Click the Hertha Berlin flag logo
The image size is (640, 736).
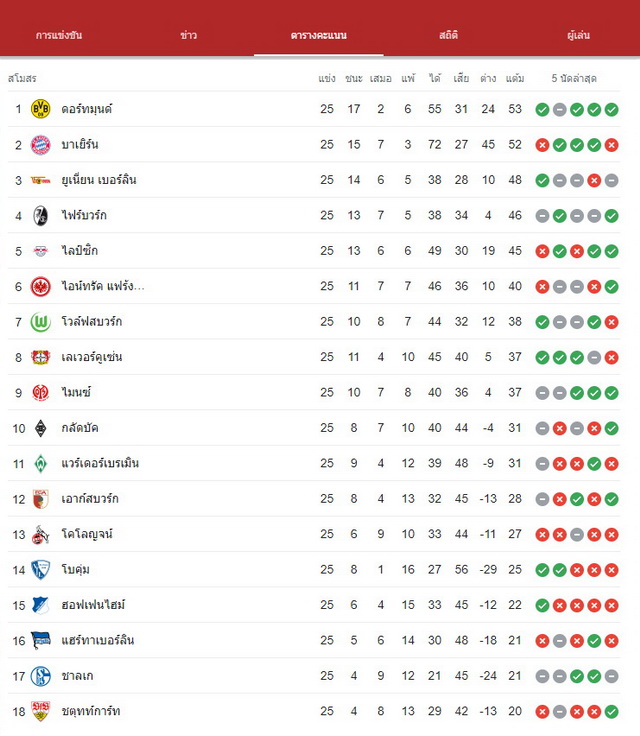[x=40, y=640]
